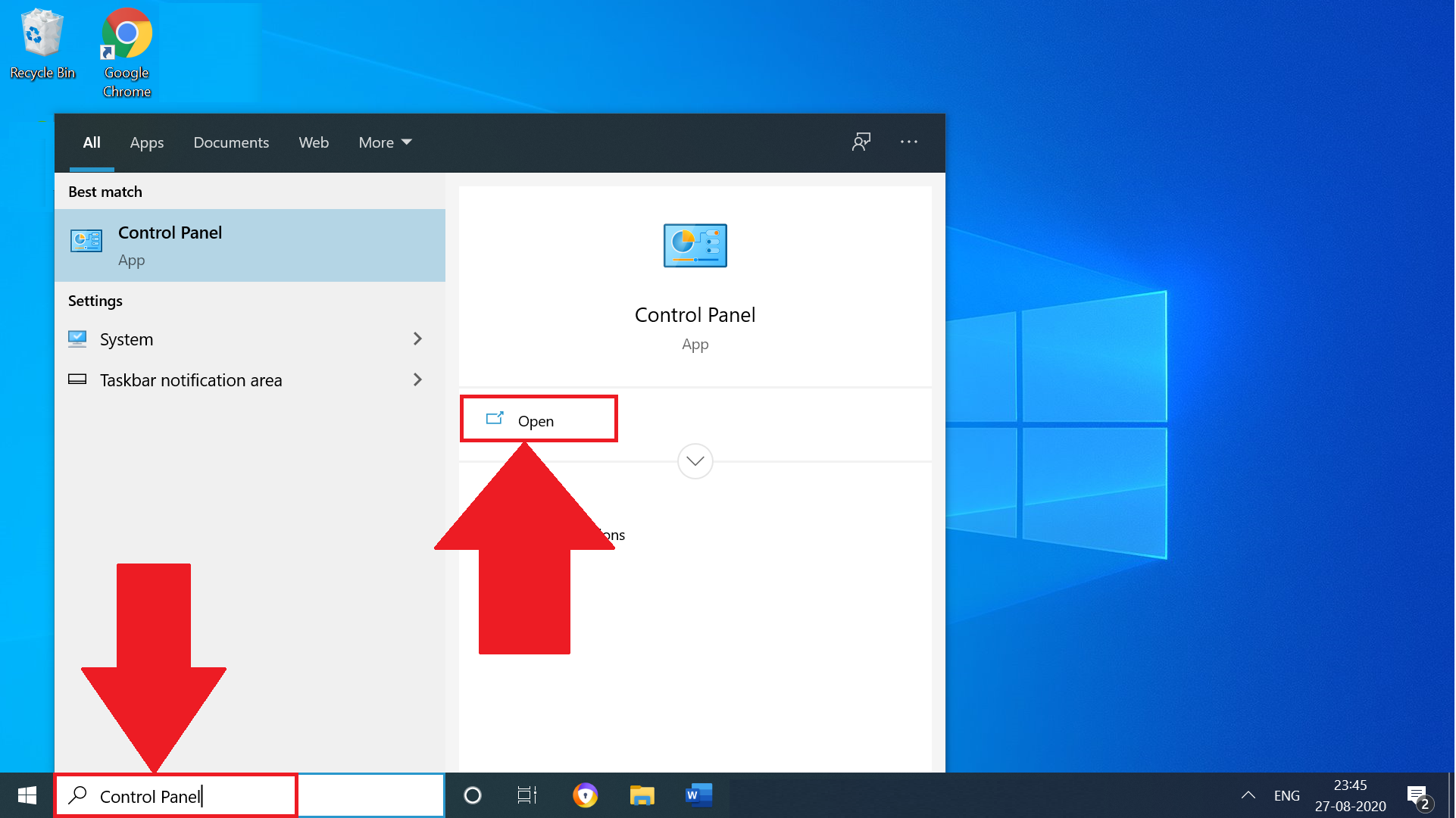Open the feedback icon in search header
The image size is (1456, 818).
(x=861, y=142)
